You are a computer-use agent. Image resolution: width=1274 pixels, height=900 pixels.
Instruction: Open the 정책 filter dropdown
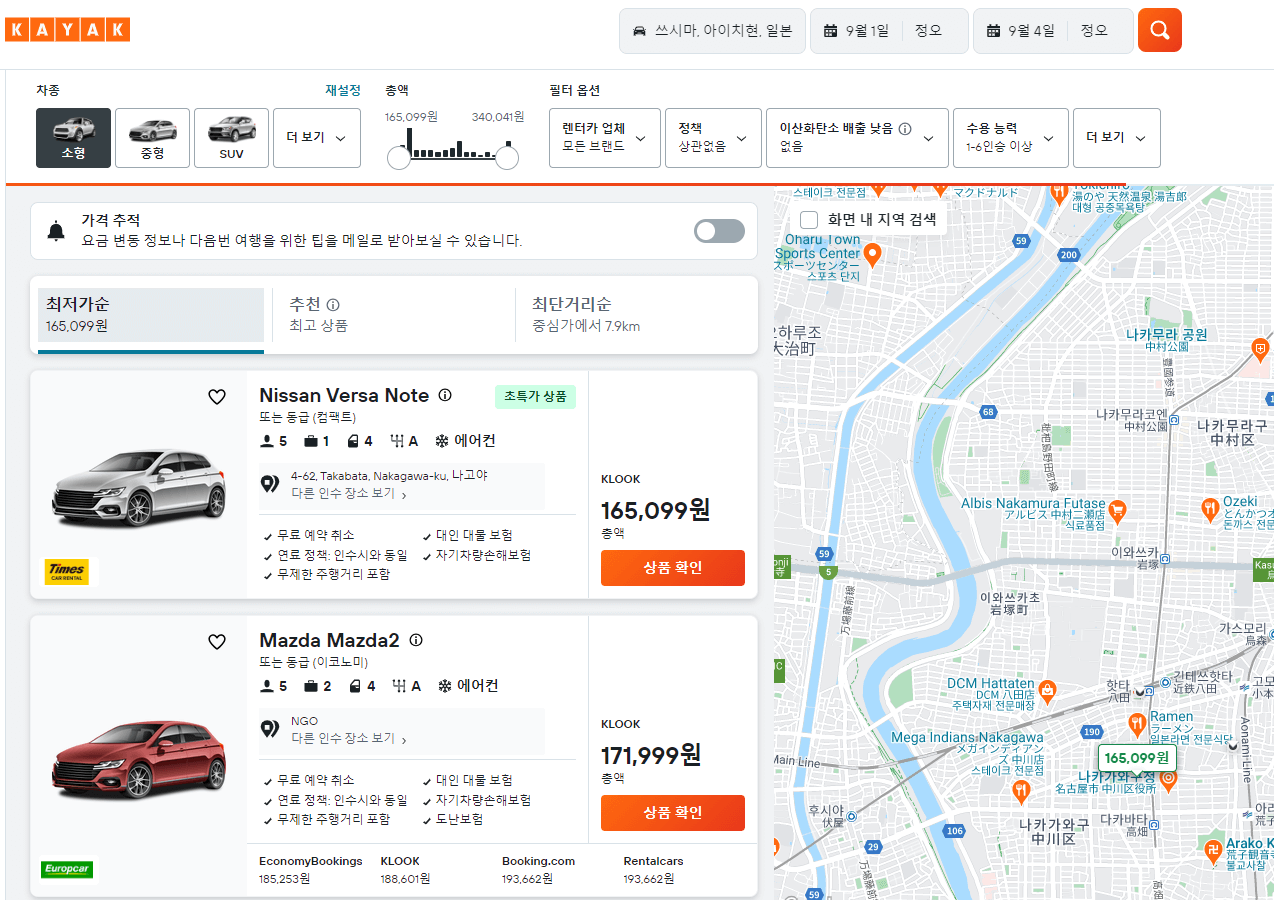click(x=713, y=138)
